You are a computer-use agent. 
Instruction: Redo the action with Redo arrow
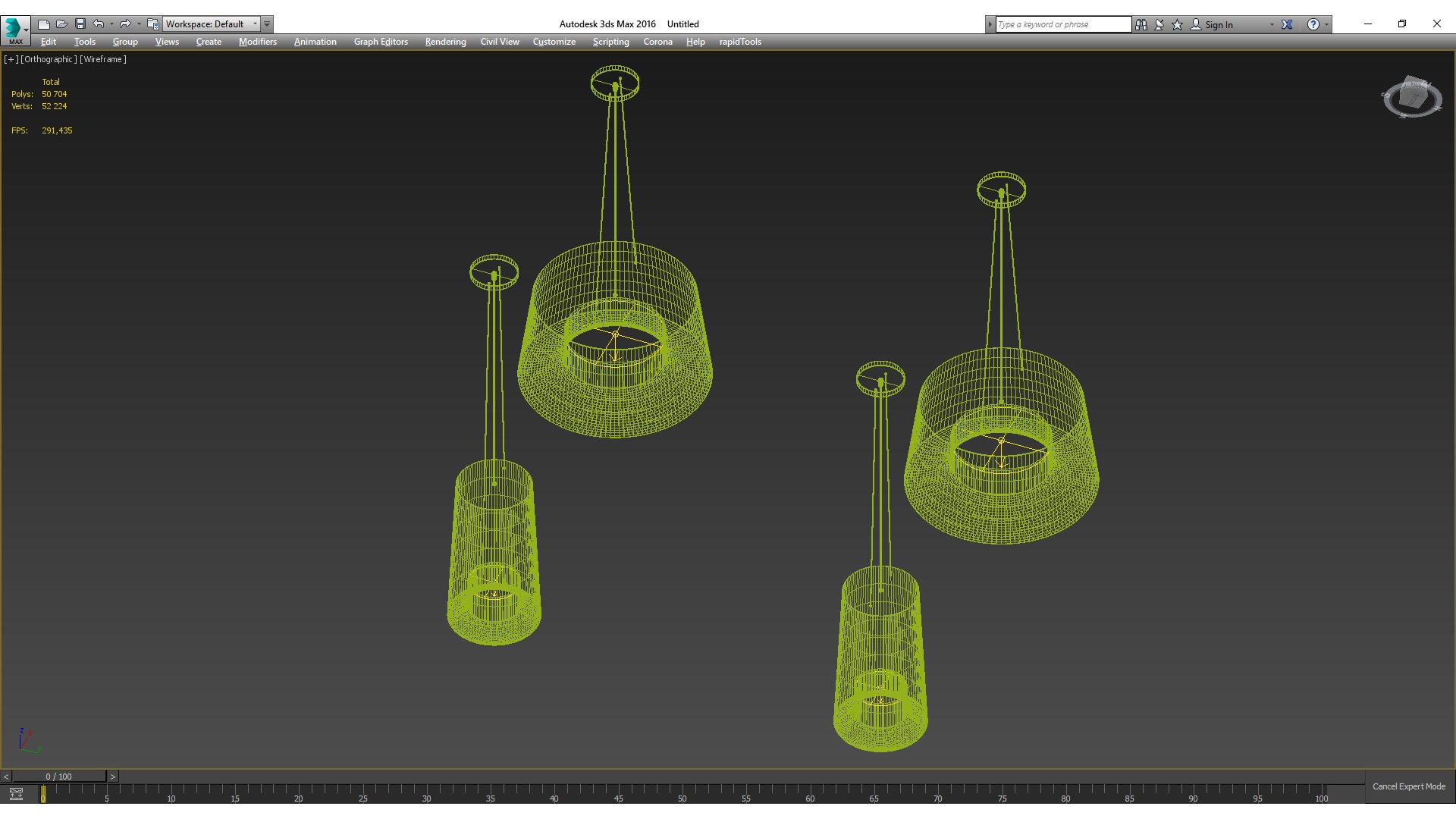point(125,24)
